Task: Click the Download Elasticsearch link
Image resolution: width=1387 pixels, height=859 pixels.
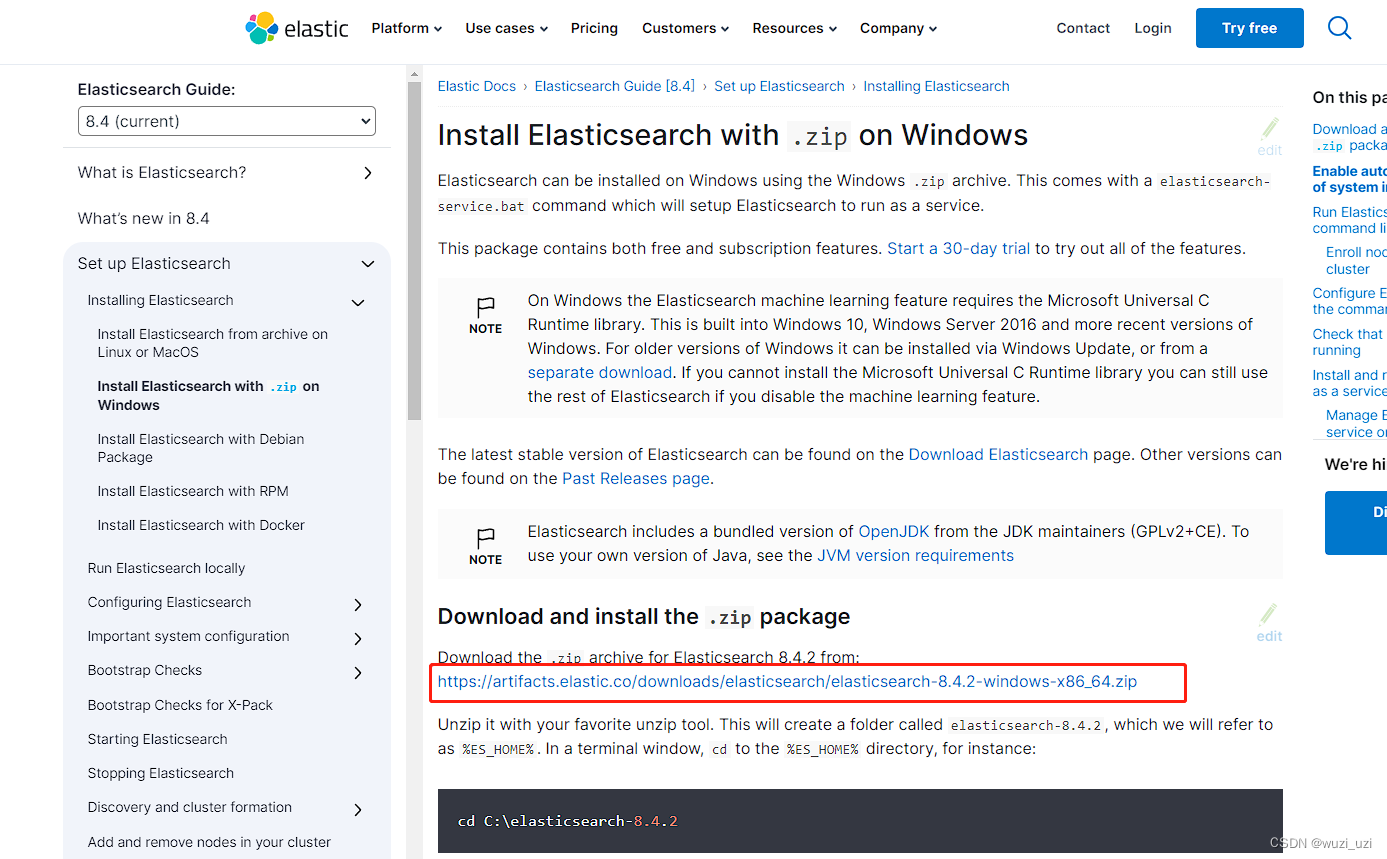Action: (x=997, y=454)
